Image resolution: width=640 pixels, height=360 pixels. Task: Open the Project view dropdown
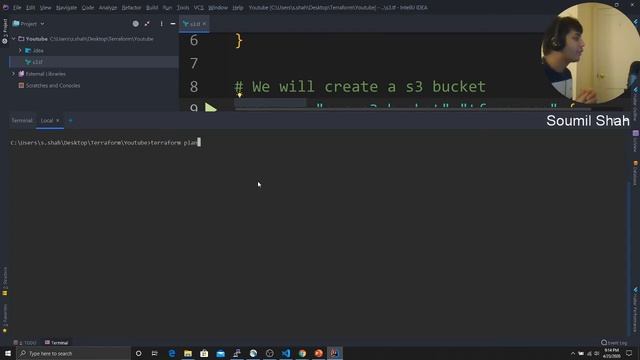[29, 24]
